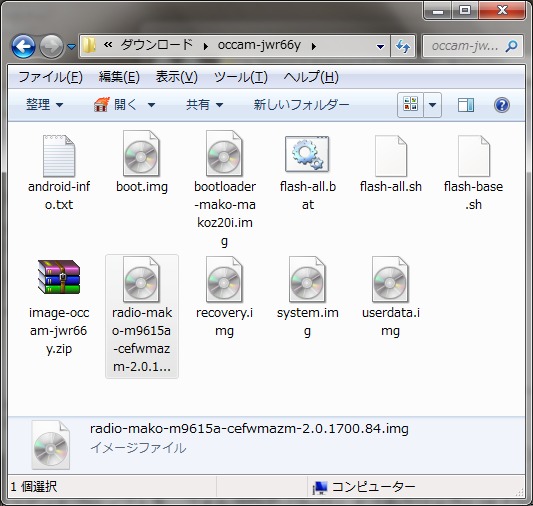Click 新しいフォルダー to create folder
This screenshot has width=533, height=506.
(301, 104)
